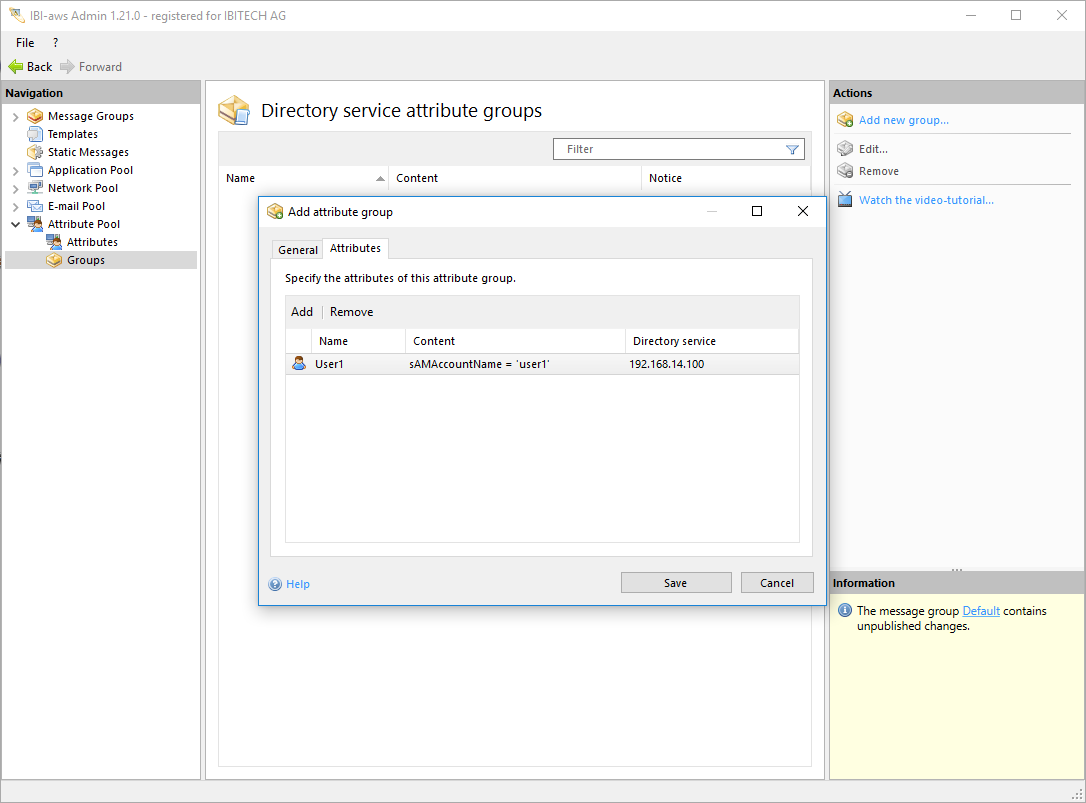Click the Attributes icon under Attribute Pool

[54, 242]
